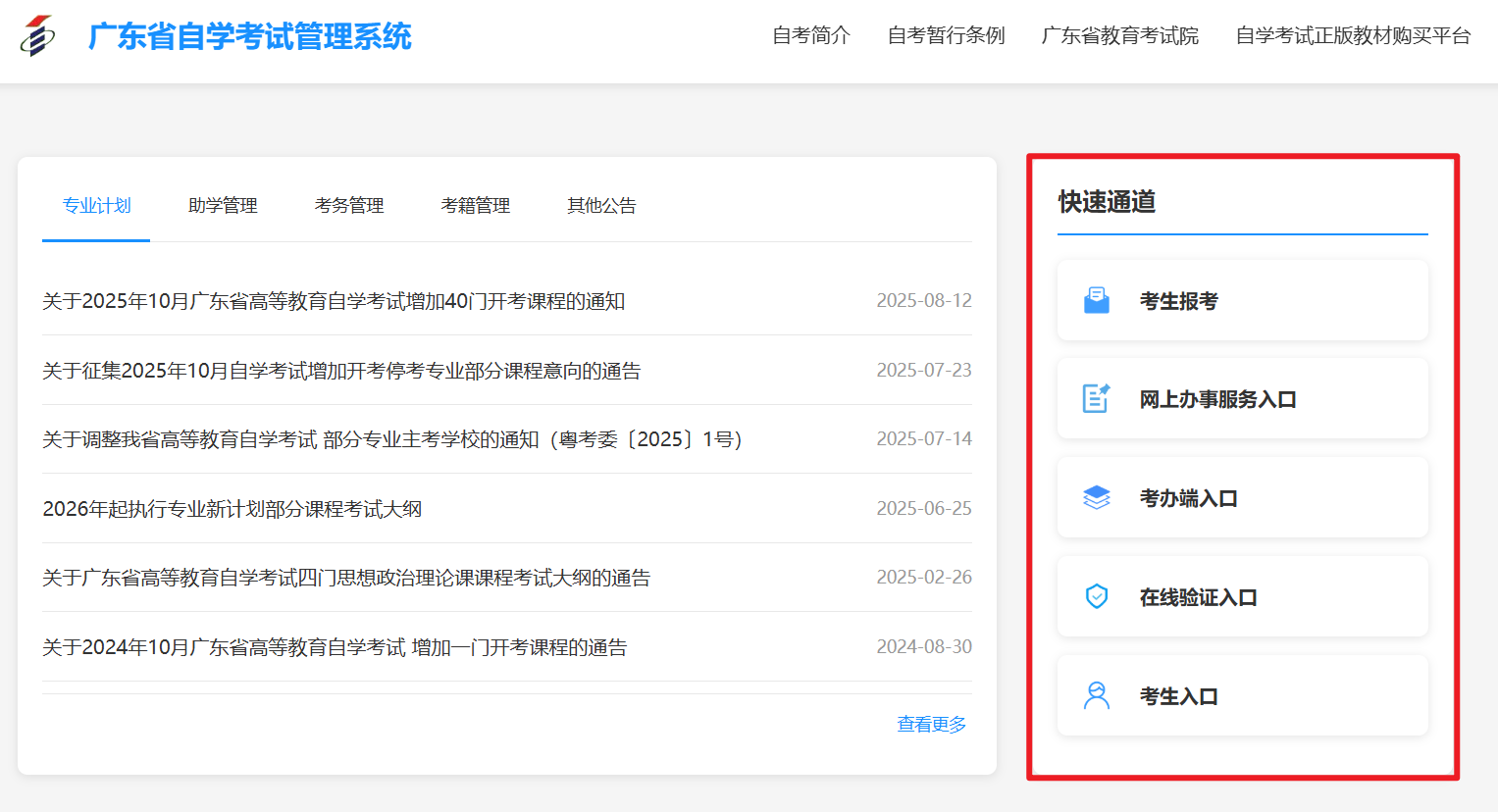1498x812 pixels.
Task: Open the 网上办事服务入口 quick channel card
Action: [x=1241, y=398]
